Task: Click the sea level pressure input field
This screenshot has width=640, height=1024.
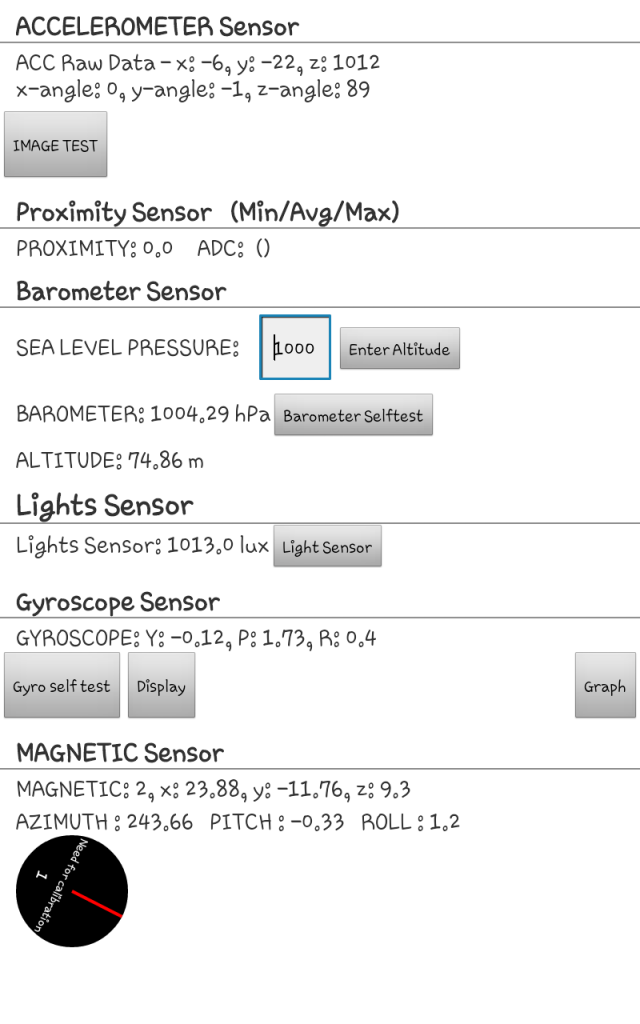Action: point(295,347)
